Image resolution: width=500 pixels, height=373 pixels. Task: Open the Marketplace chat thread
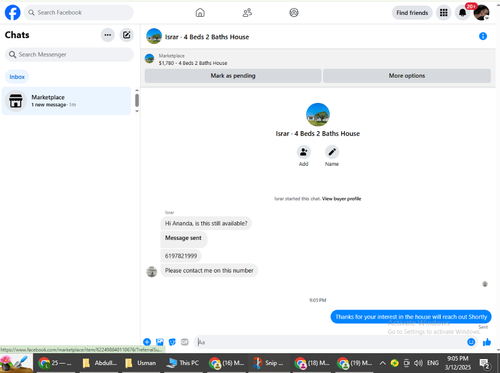point(66,101)
